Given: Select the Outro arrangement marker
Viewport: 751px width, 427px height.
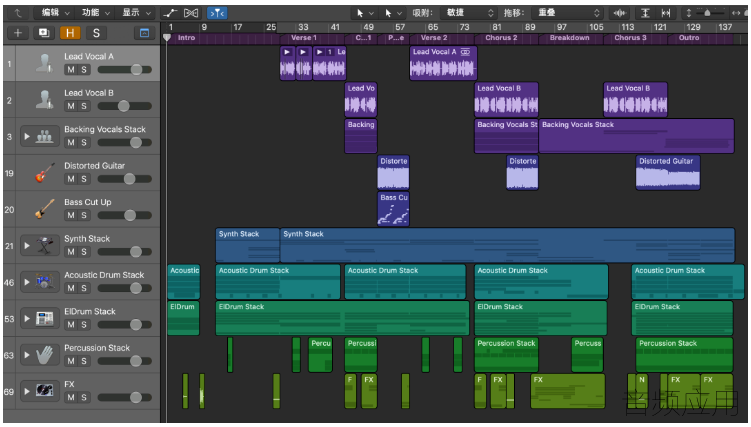Looking at the screenshot, I should click(700, 38).
